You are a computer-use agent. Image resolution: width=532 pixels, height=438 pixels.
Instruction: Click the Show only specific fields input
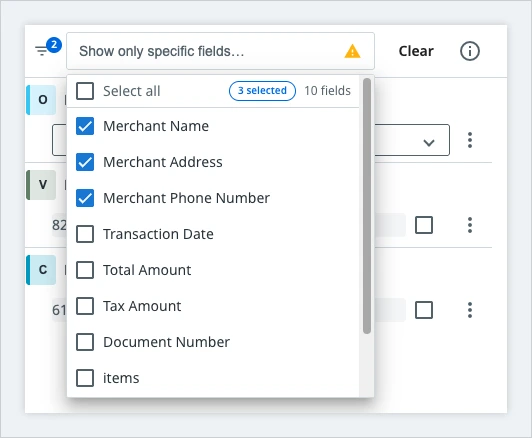(221, 51)
